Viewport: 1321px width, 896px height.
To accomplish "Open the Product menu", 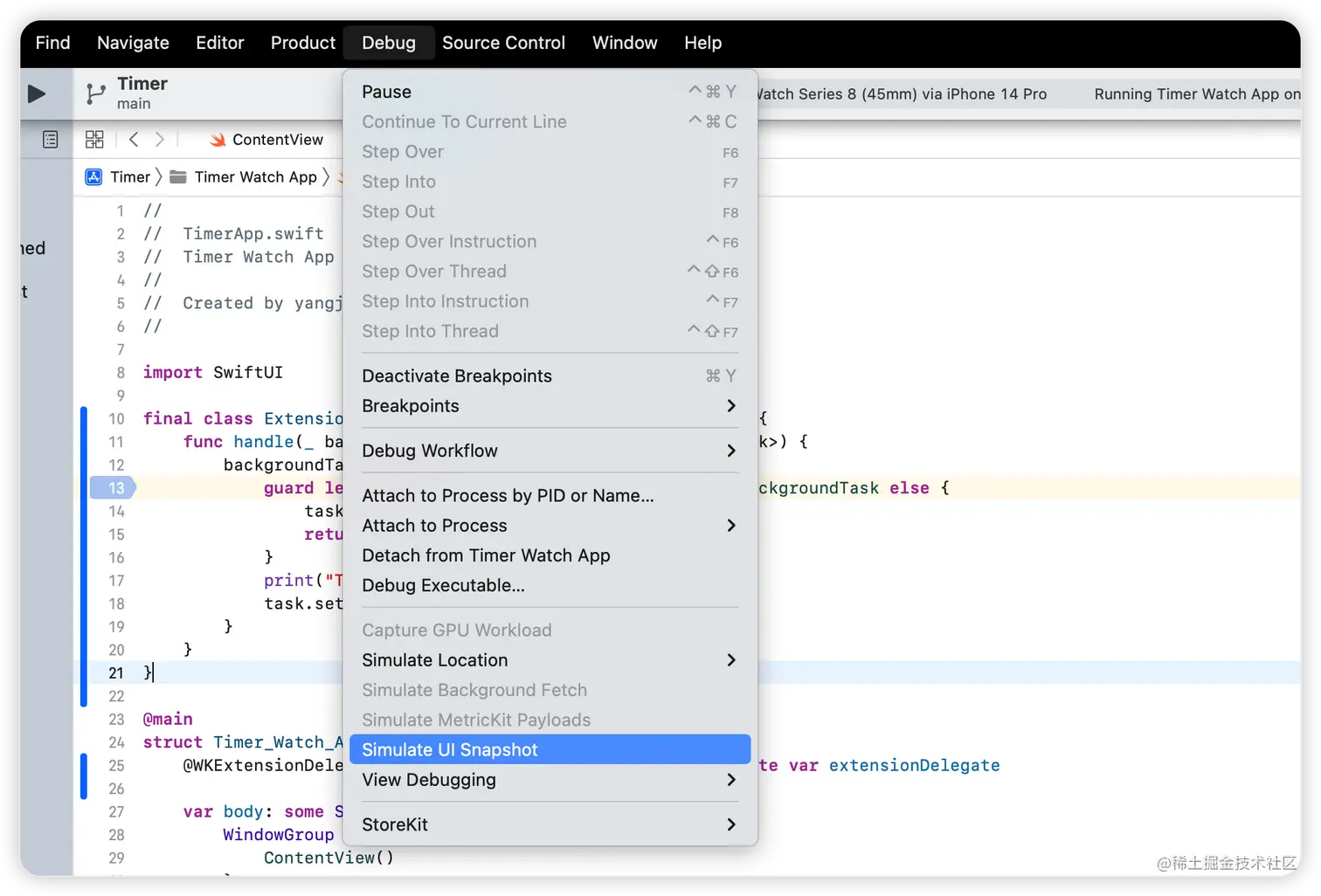I will coord(303,43).
